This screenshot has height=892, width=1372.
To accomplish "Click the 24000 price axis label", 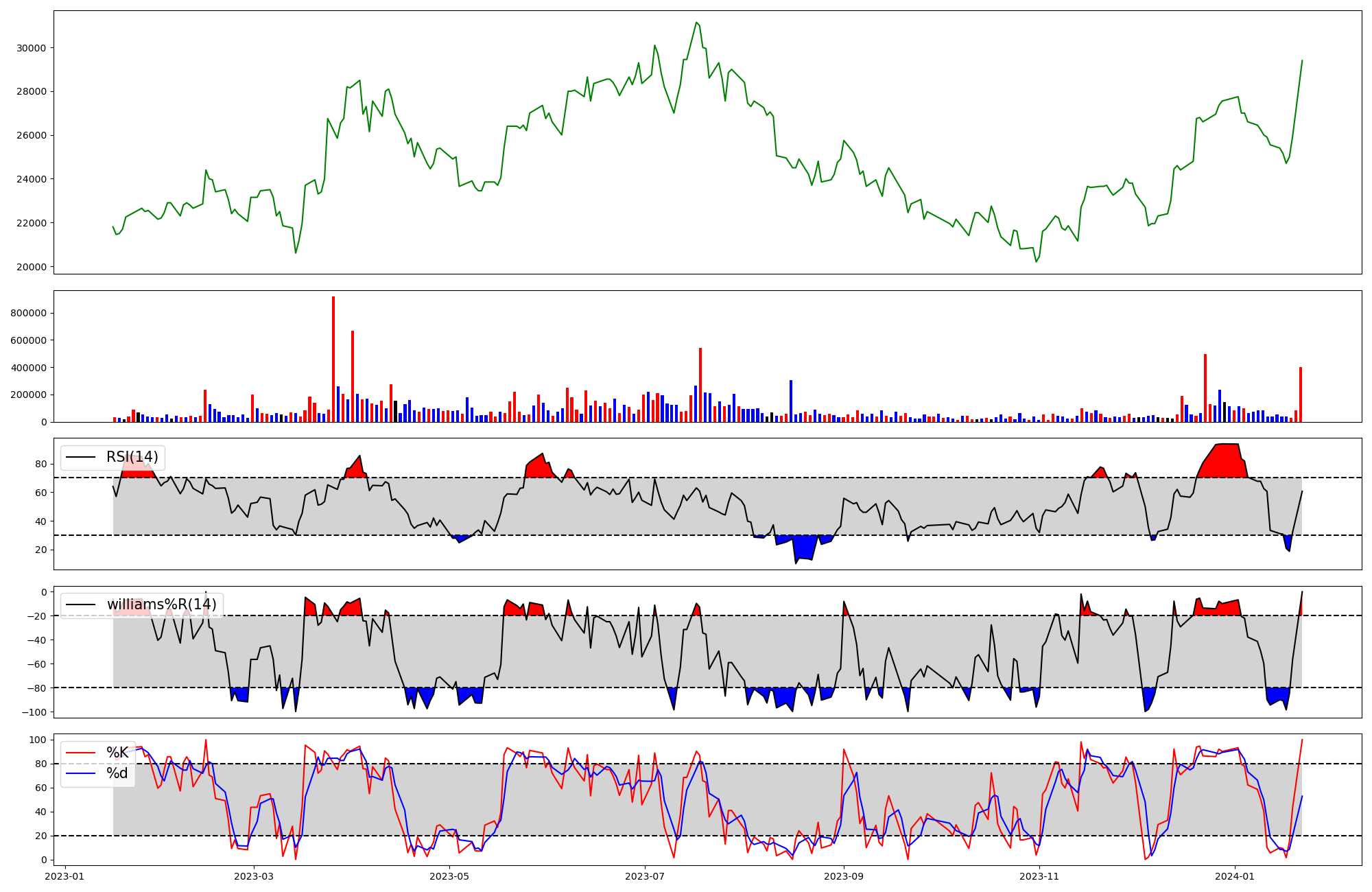I will pyautogui.click(x=32, y=179).
